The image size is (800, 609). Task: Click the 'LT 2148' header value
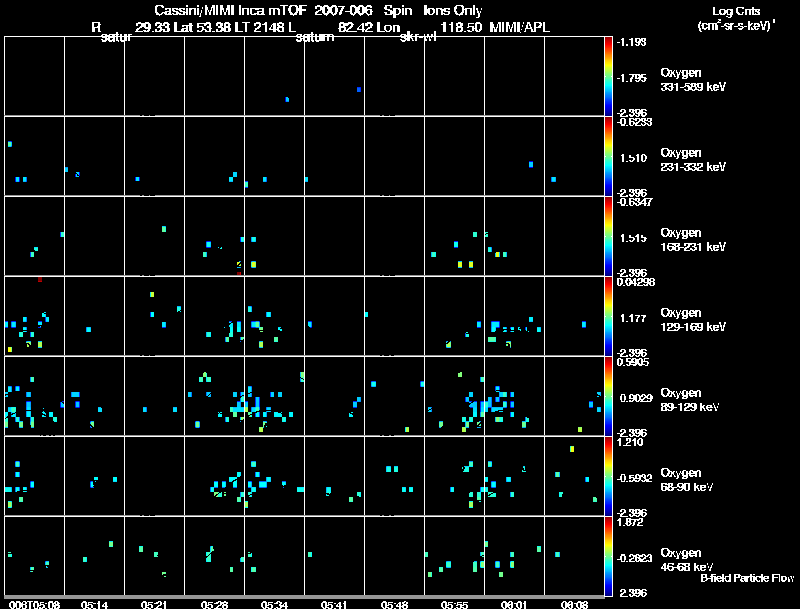(x=261, y=28)
